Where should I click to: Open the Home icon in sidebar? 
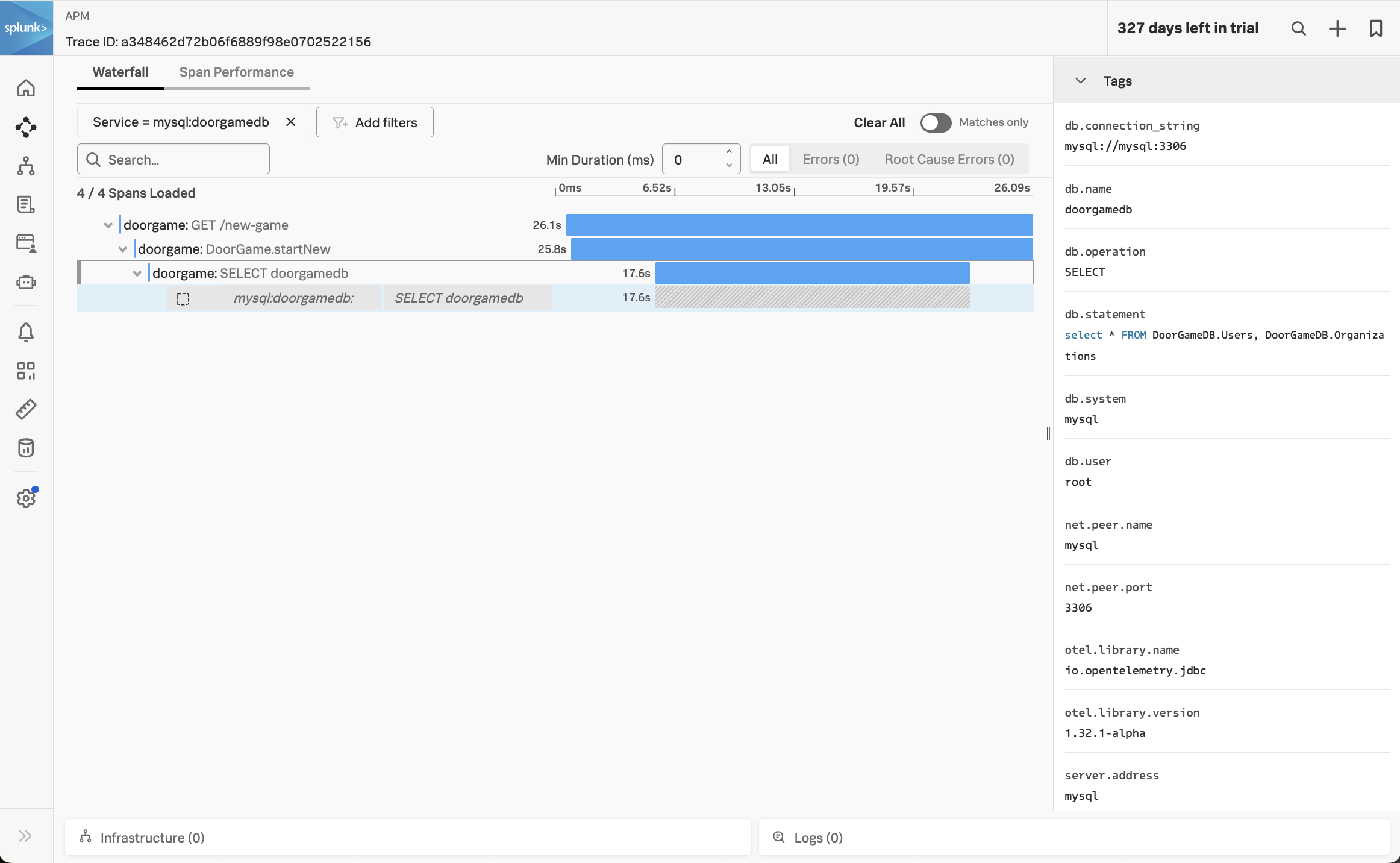coord(26,89)
